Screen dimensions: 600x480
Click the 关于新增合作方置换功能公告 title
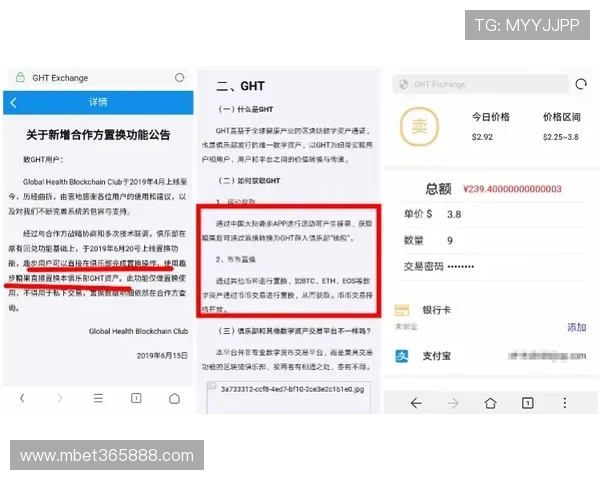(x=98, y=135)
